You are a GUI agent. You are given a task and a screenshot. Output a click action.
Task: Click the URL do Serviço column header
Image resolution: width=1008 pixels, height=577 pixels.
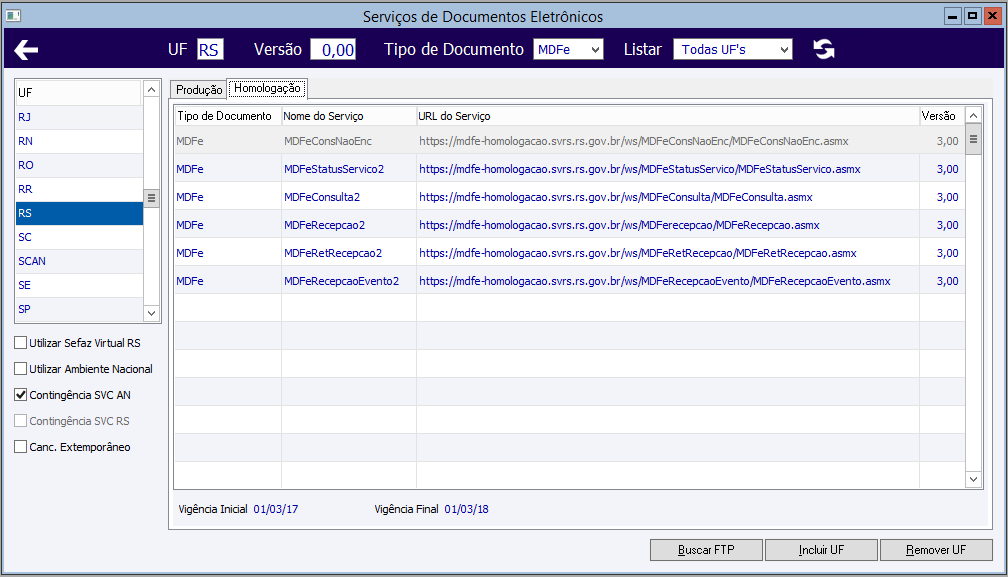[667, 116]
